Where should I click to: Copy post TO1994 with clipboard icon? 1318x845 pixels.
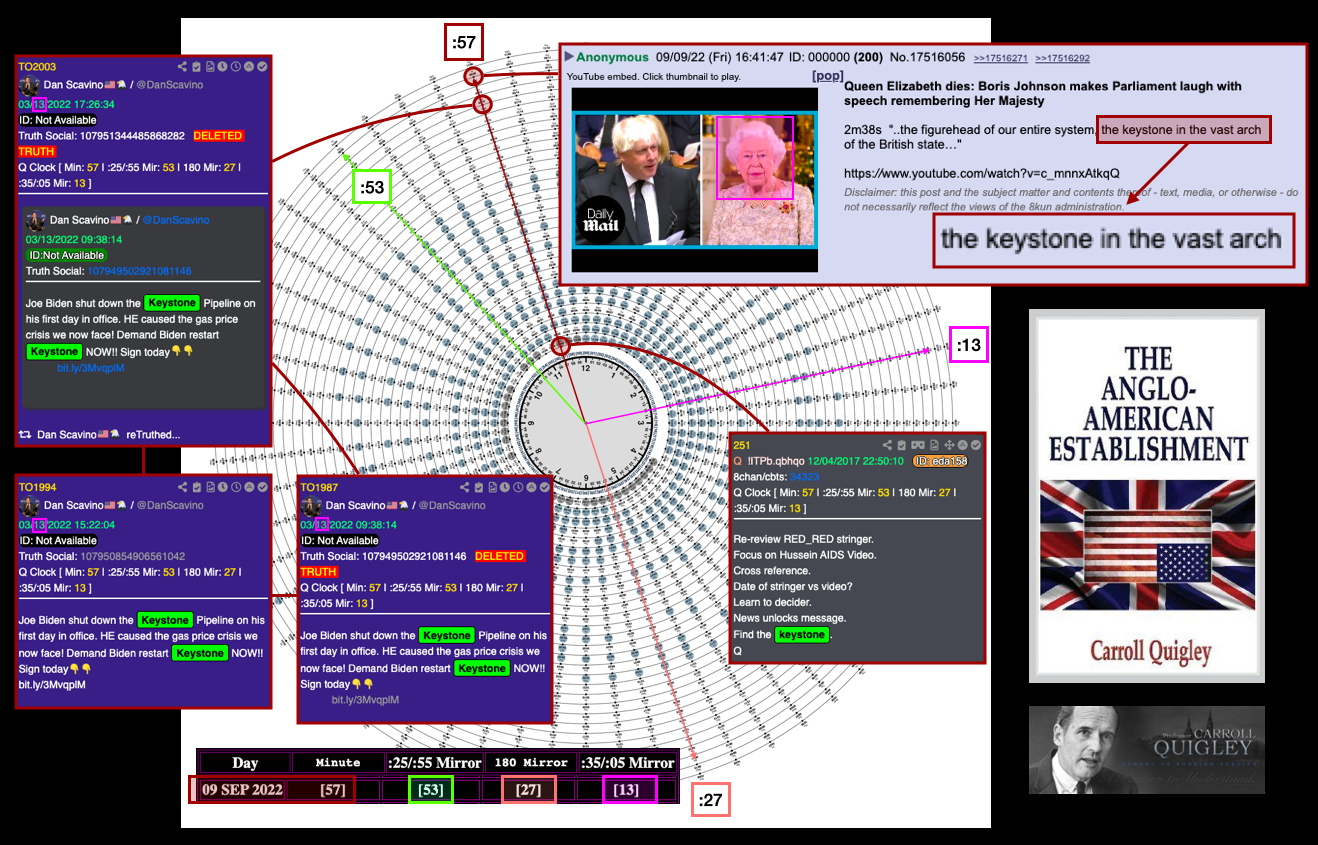coord(196,487)
